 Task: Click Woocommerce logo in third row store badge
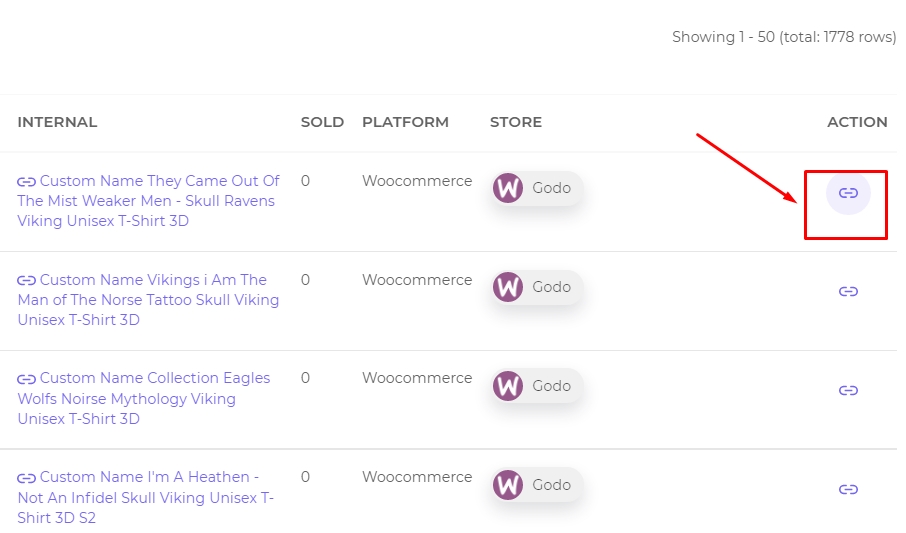(508, 386)
